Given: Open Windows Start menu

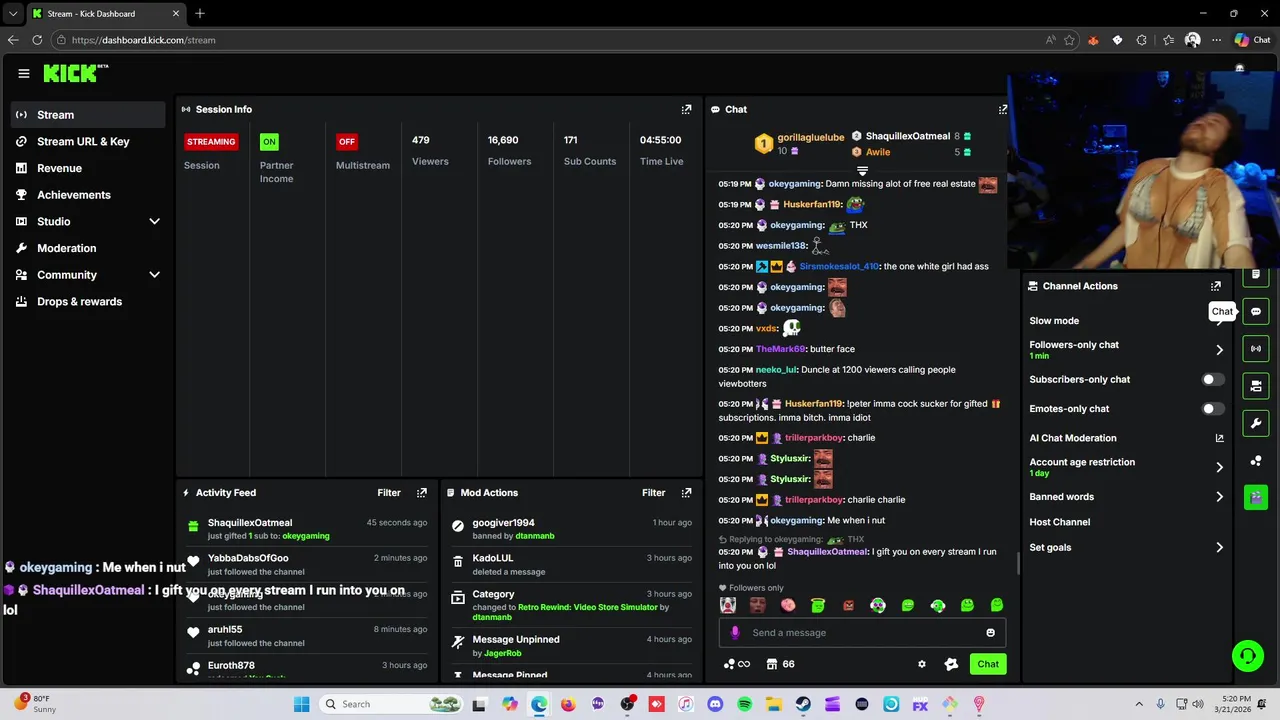Looking at the screenshot, I should pyautogui.click(x=302, y=704).
